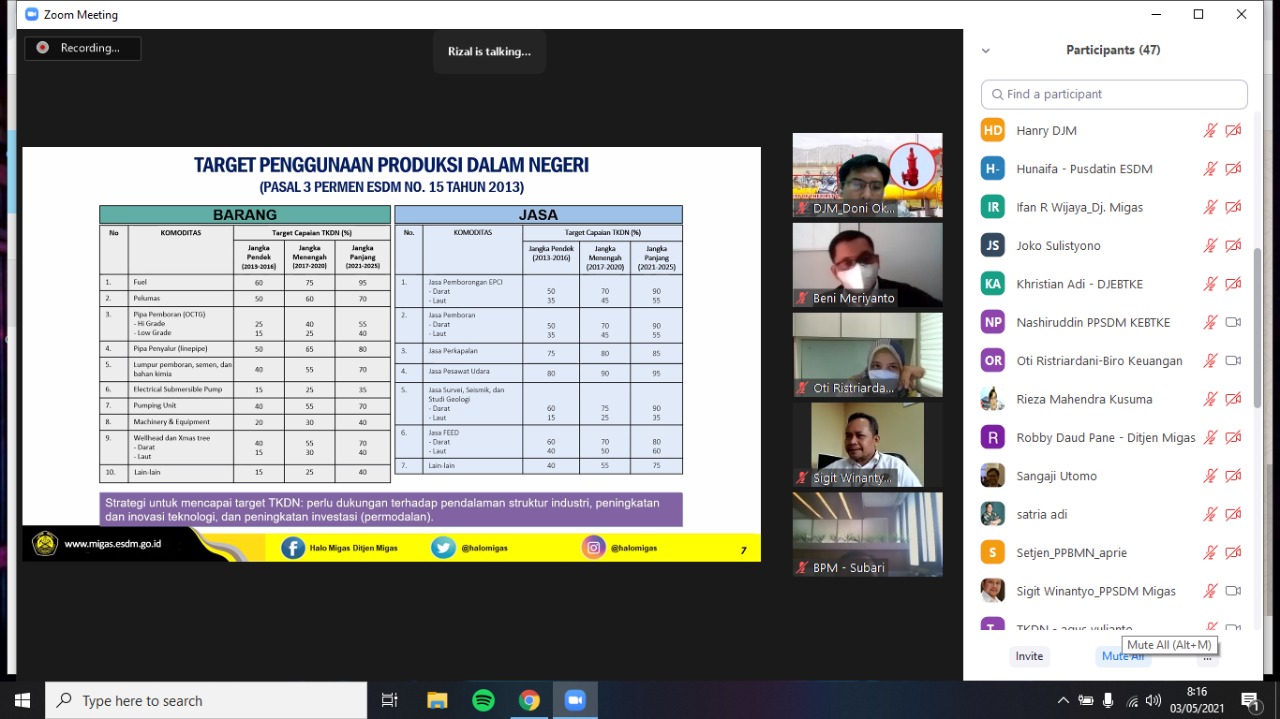The image size is (1280, 719).
Task: Open Spotify from the taskbar
Action: point(483,700)
